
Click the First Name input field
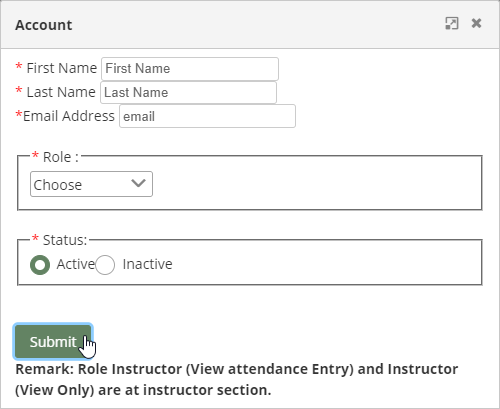pos(190,69)
